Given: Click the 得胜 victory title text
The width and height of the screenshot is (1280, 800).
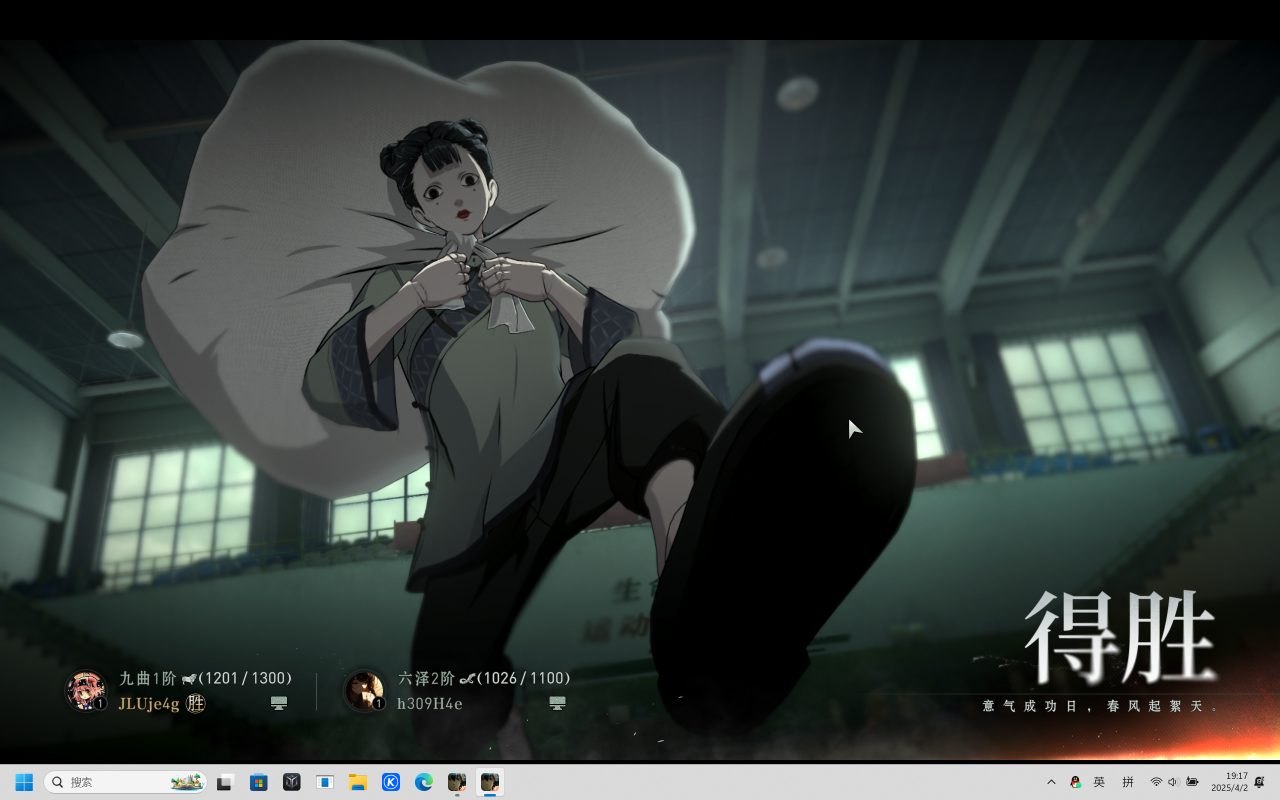Looking at the screenshot, I should (1119, 637).
